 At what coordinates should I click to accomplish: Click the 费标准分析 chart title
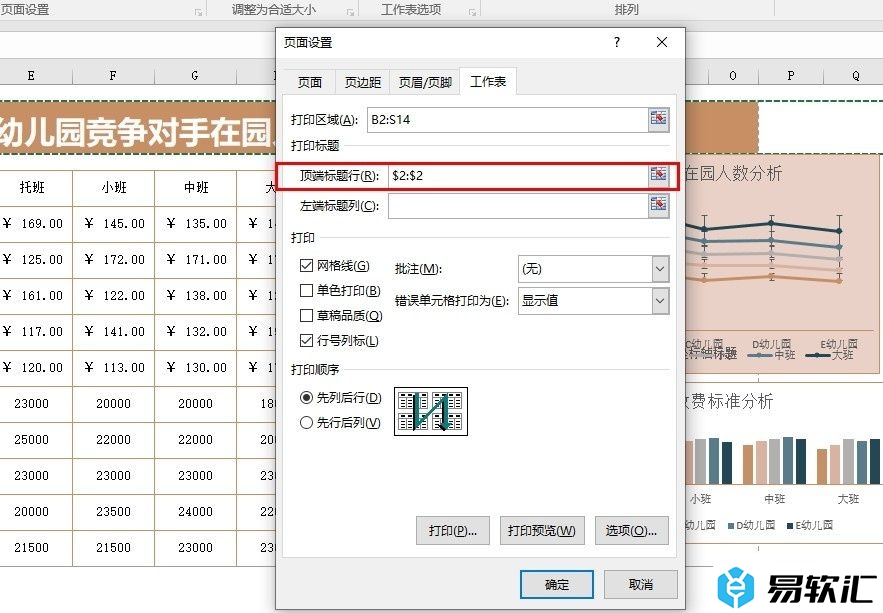pyautogui.click(x=730, y=401)
